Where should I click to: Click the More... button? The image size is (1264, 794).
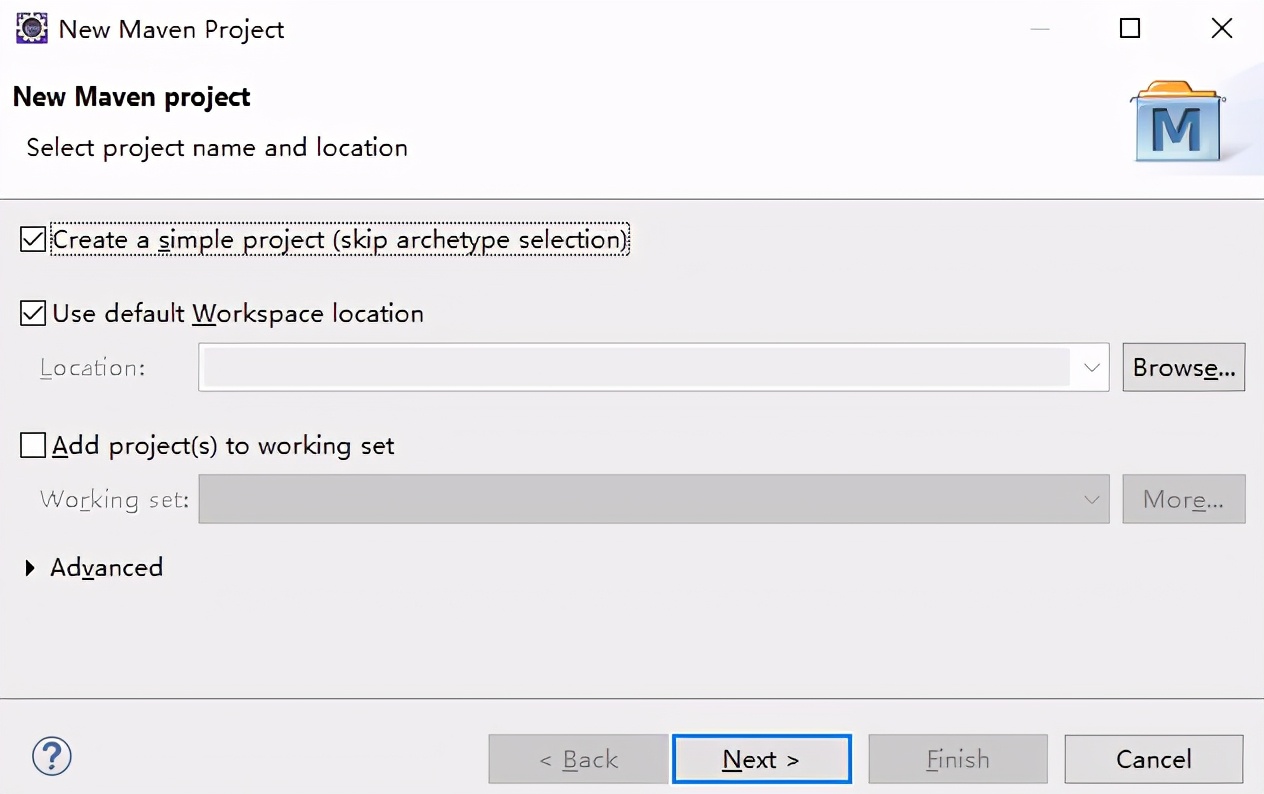(x=1184, y=499)
